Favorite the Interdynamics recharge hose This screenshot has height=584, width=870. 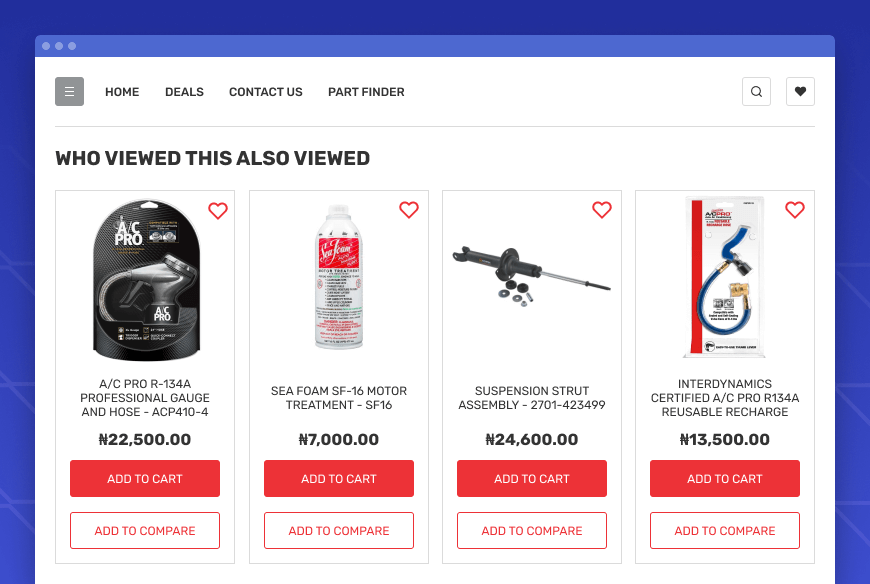[795, 210]
